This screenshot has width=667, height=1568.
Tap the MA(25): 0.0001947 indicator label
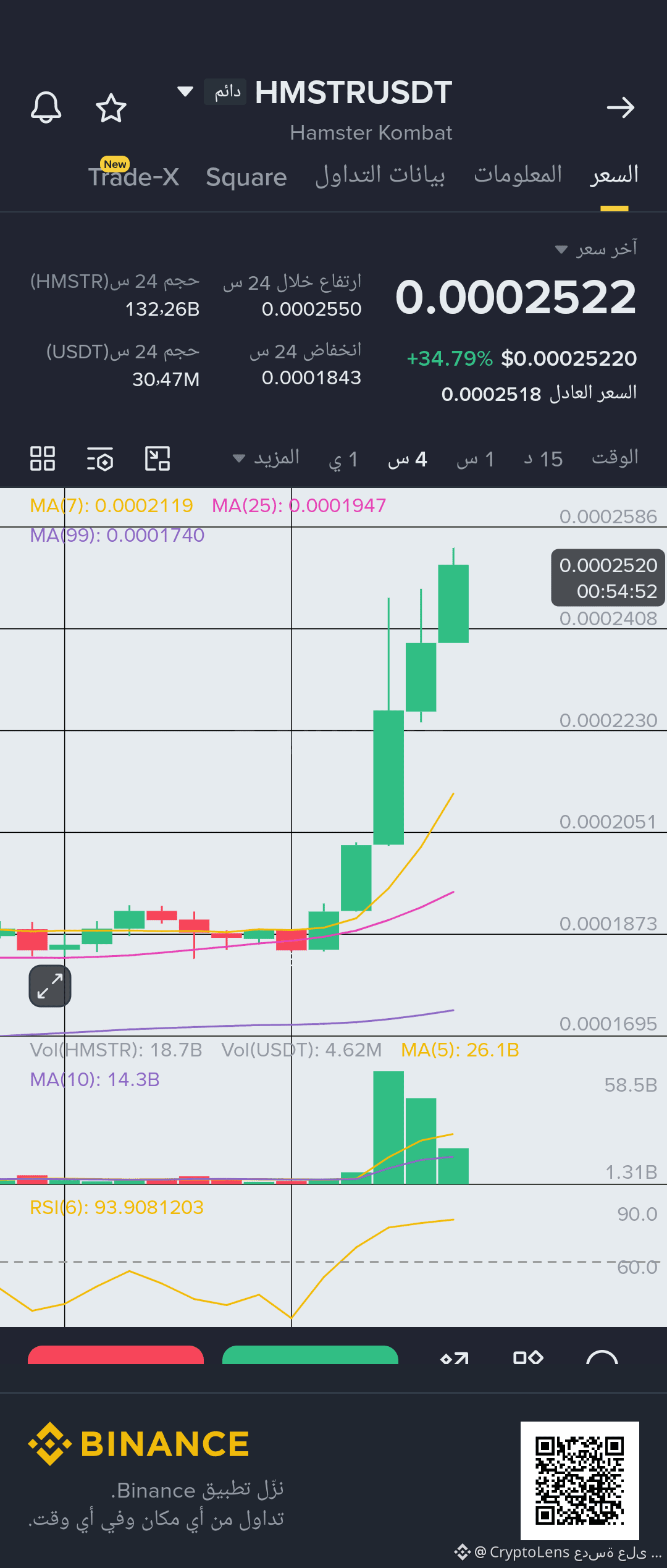[299, 505]
